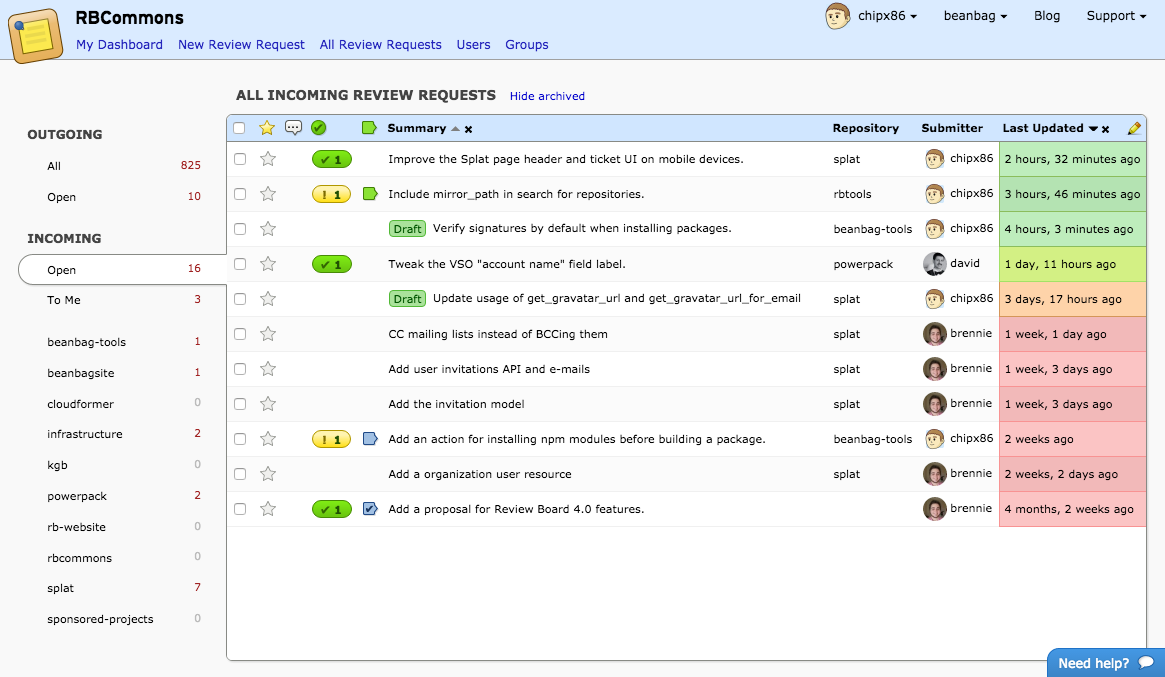Check the 'Update usage of get_gravatar_url' row checkbox
This screenshot has height=677, width=1165.
[x=240, y=299]
